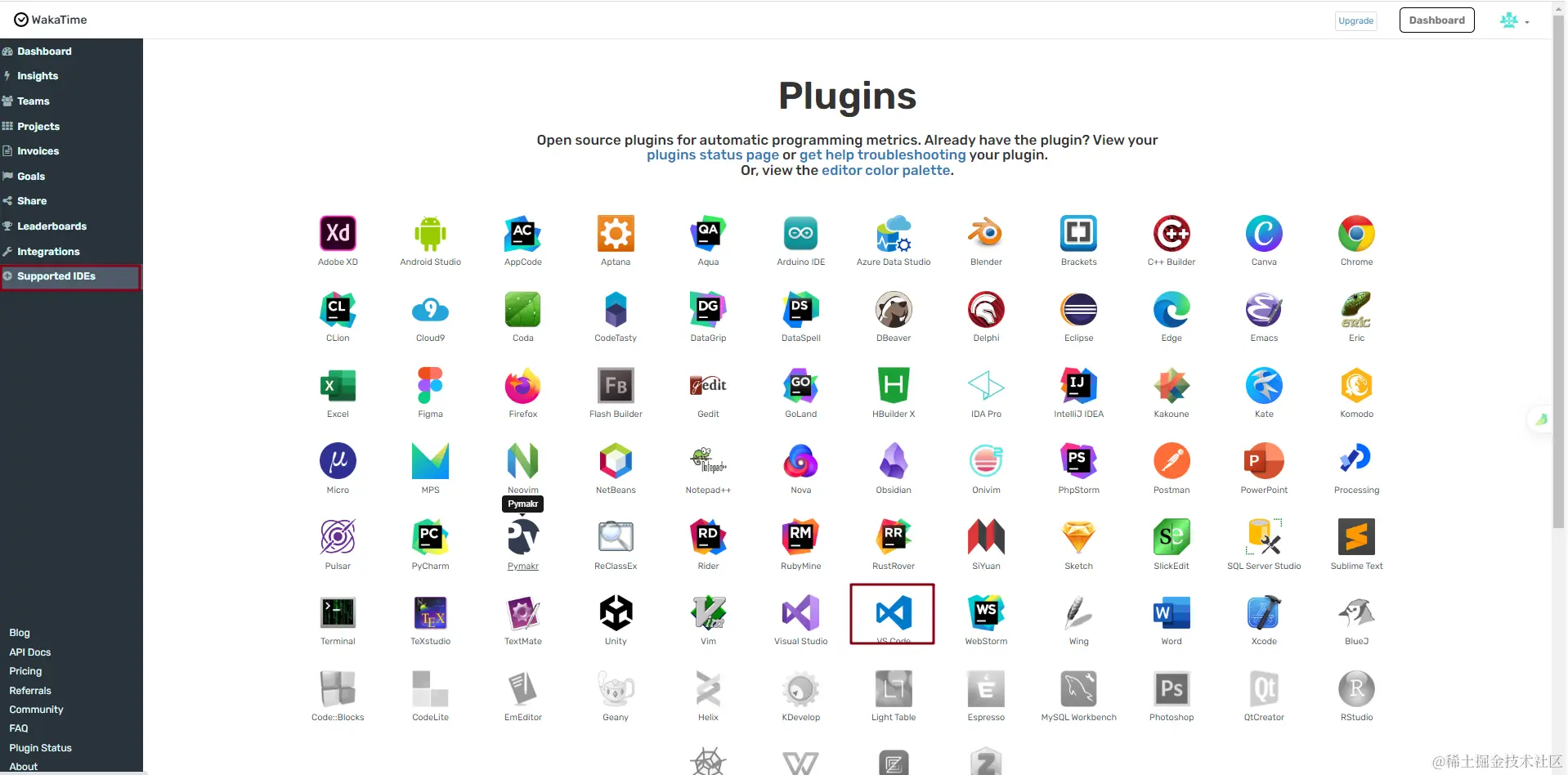Click the Upgrade button

(1355, 20)
